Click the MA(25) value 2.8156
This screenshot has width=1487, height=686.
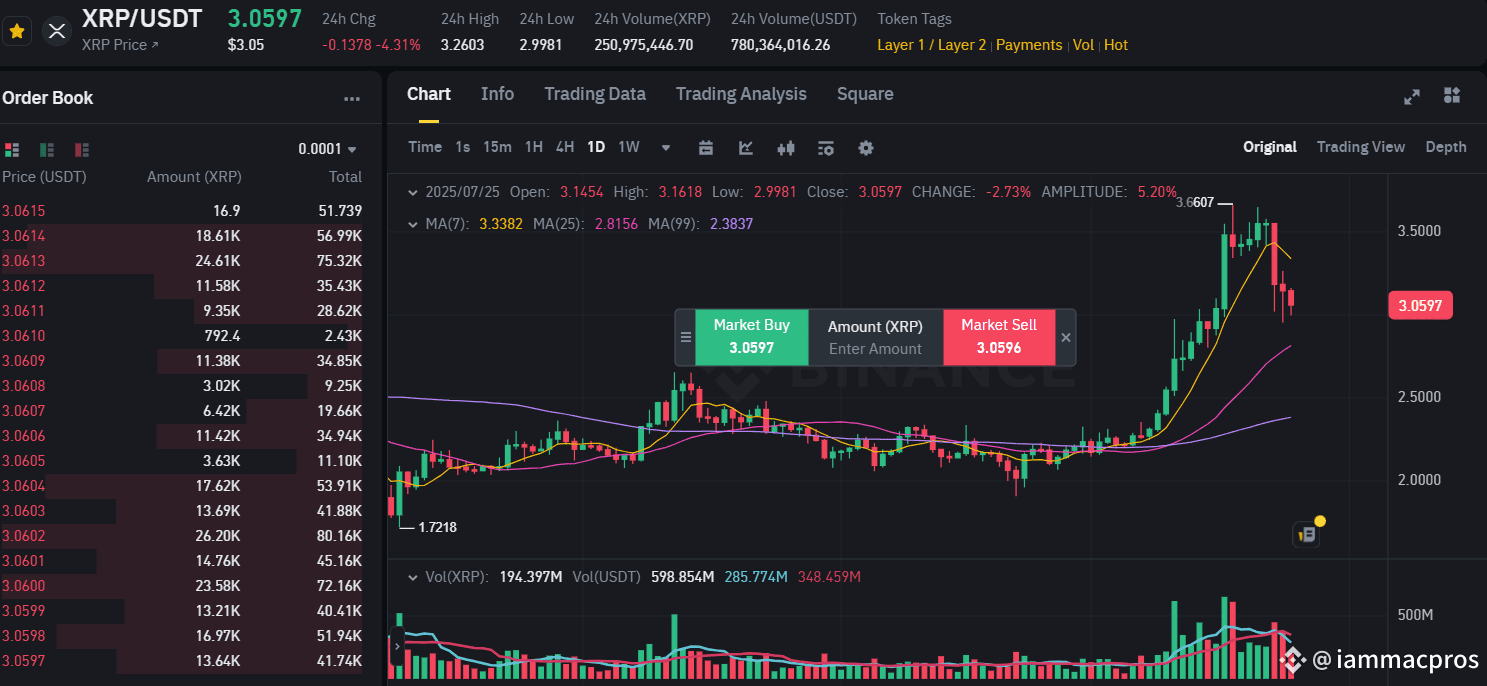pos(616,224)
